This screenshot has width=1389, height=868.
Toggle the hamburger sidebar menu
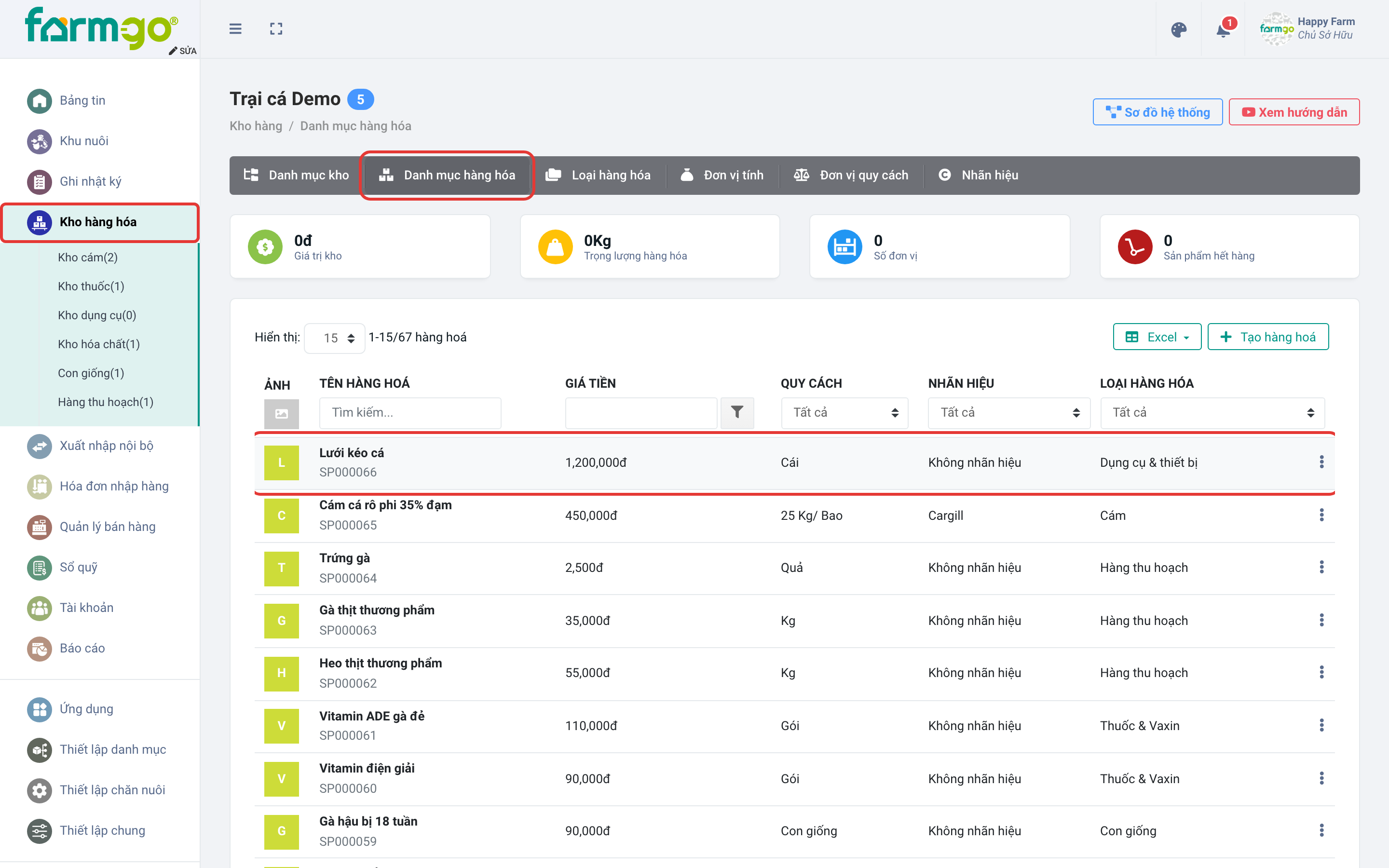coord(235,29)
